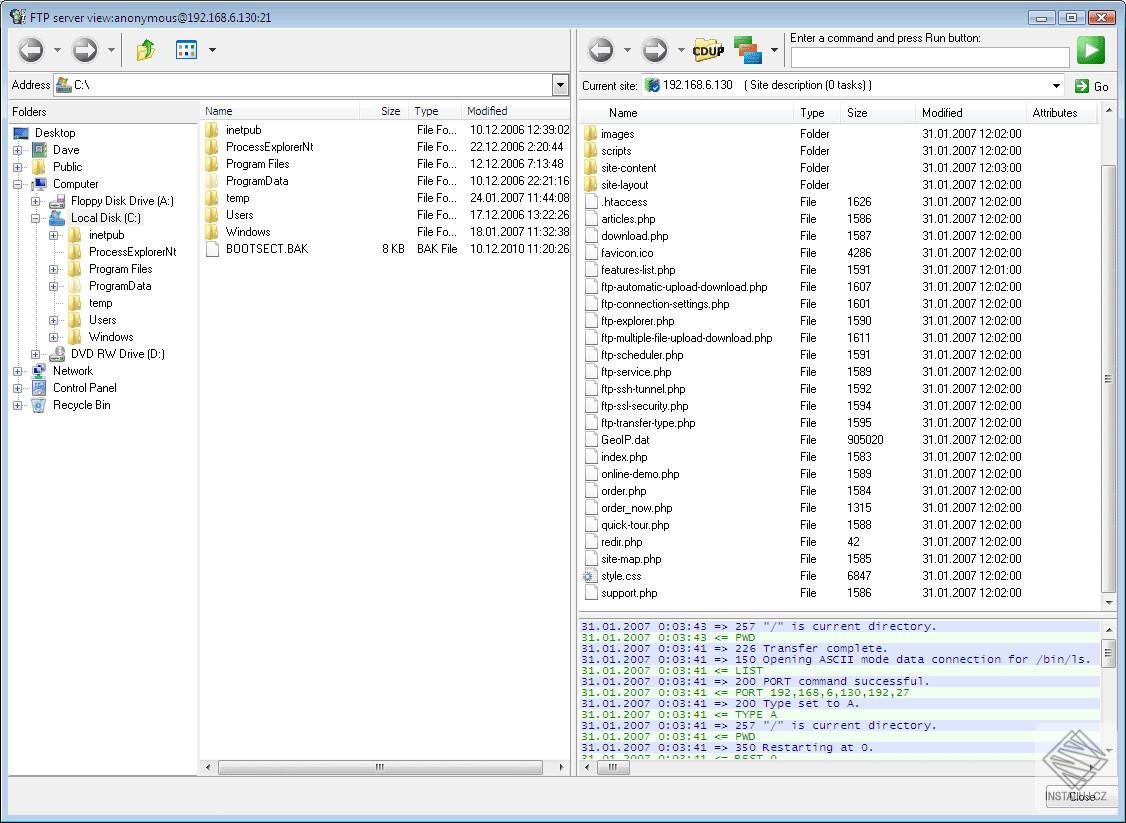
Task: Click the local pane horizontal scrollbar
Action: point(380,767)
